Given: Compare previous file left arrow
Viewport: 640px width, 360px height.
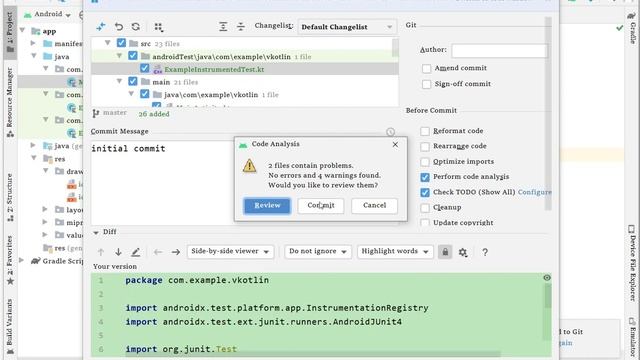Looking at the screenshot, I should [x=158, y=252].
